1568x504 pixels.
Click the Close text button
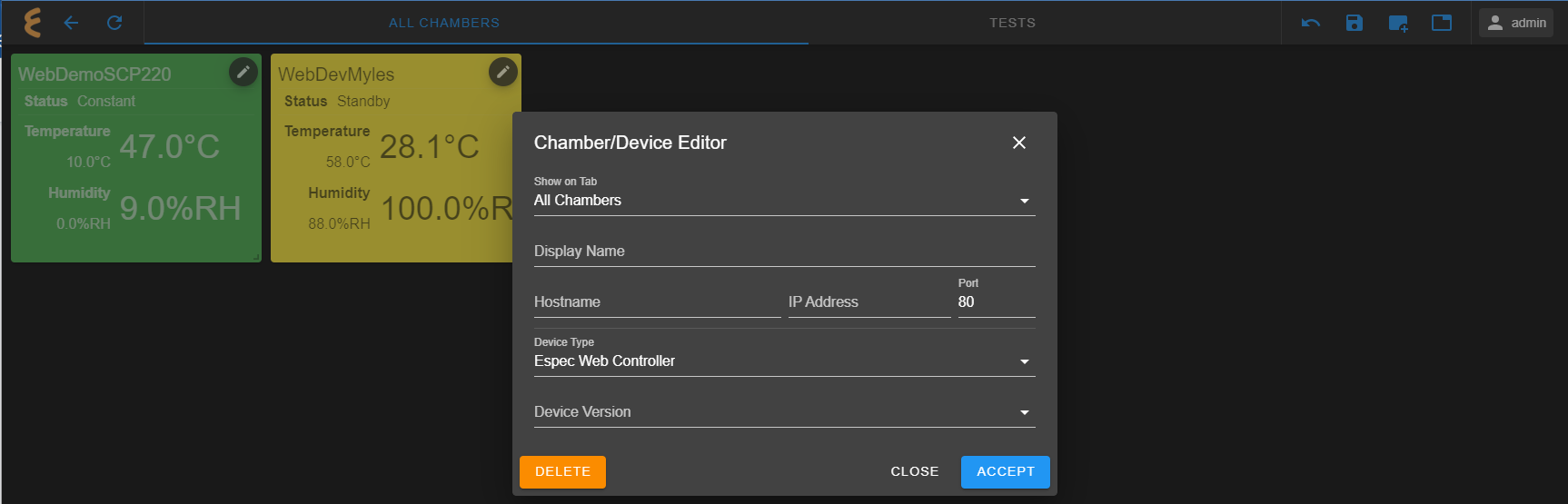[x=914, y=472]
